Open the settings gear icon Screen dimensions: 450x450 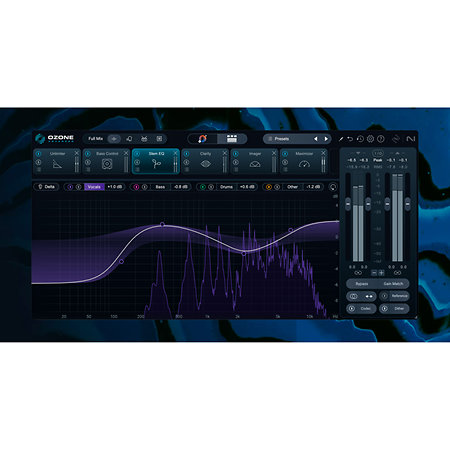[x=370, y=139]
